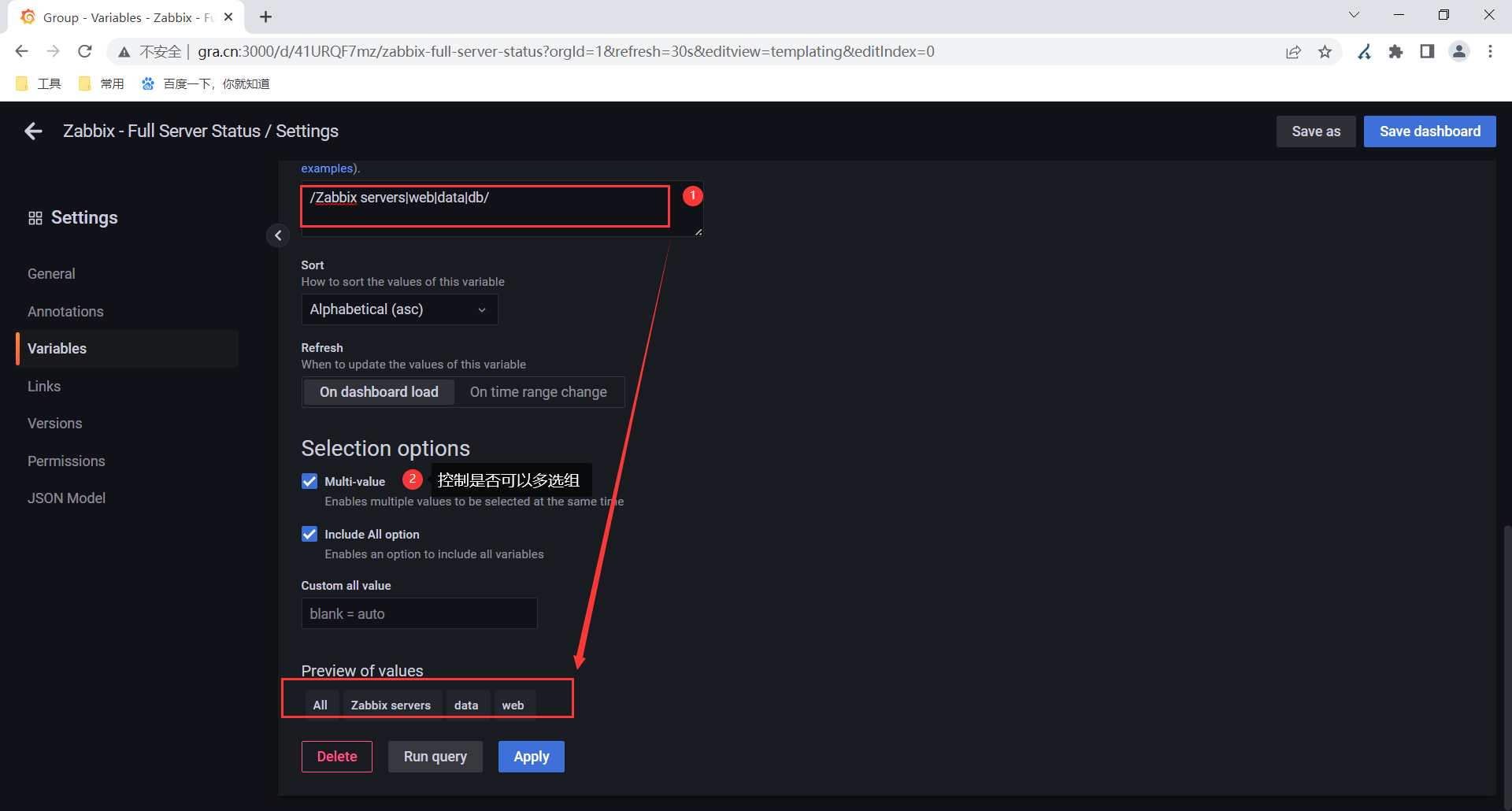Open JSON Model settings section
The image size is (1512, 811).
(66, 498)
